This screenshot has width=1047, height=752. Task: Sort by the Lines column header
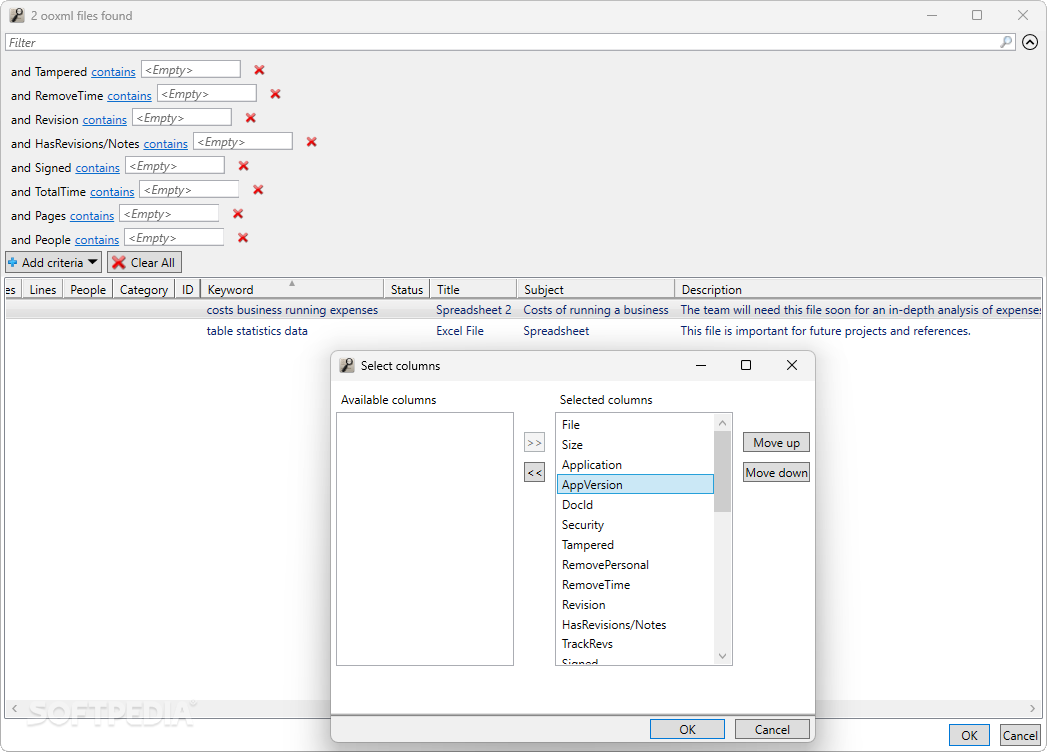(43, 289)
